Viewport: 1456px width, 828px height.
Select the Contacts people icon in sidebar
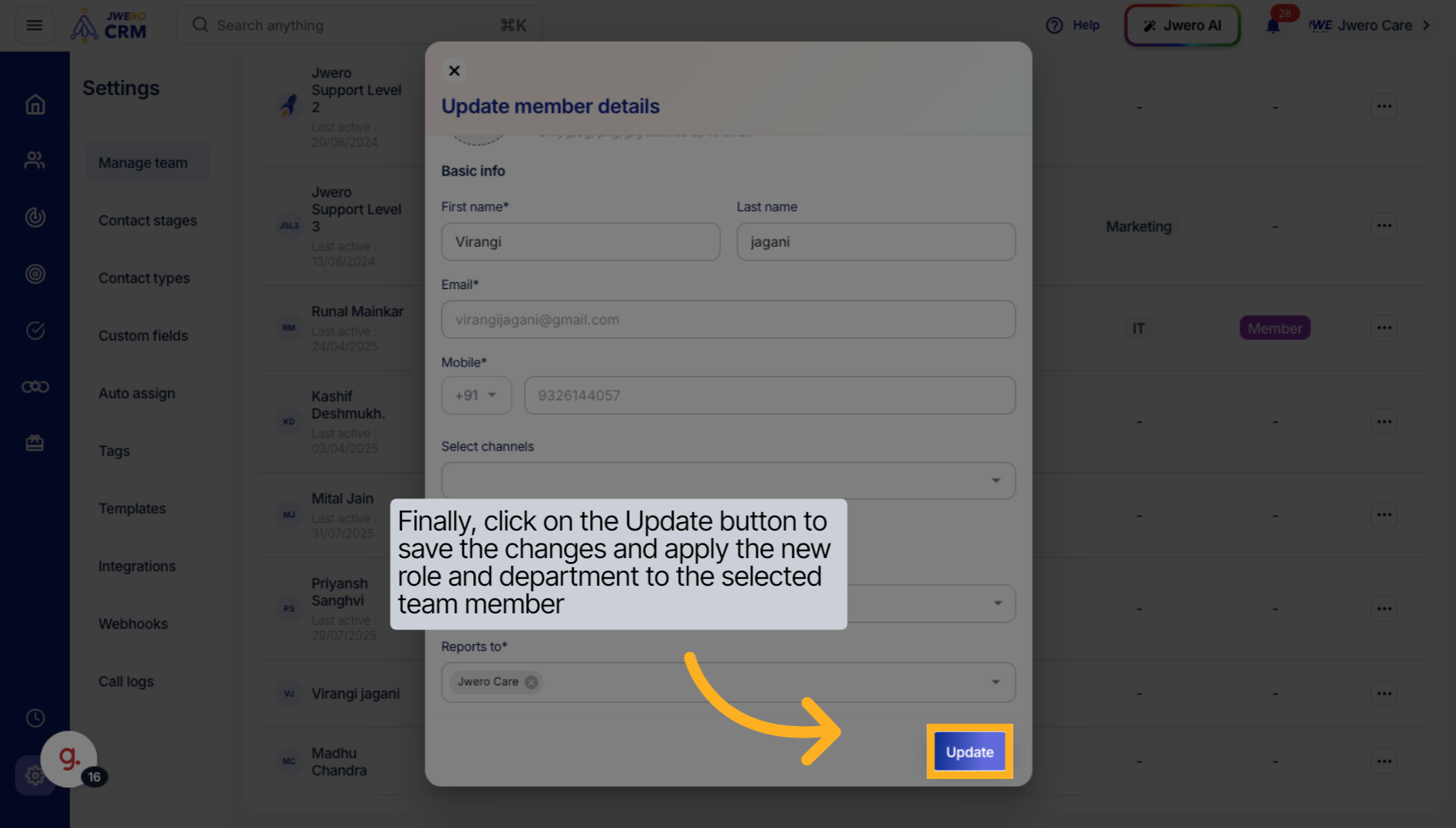point(35,159)
